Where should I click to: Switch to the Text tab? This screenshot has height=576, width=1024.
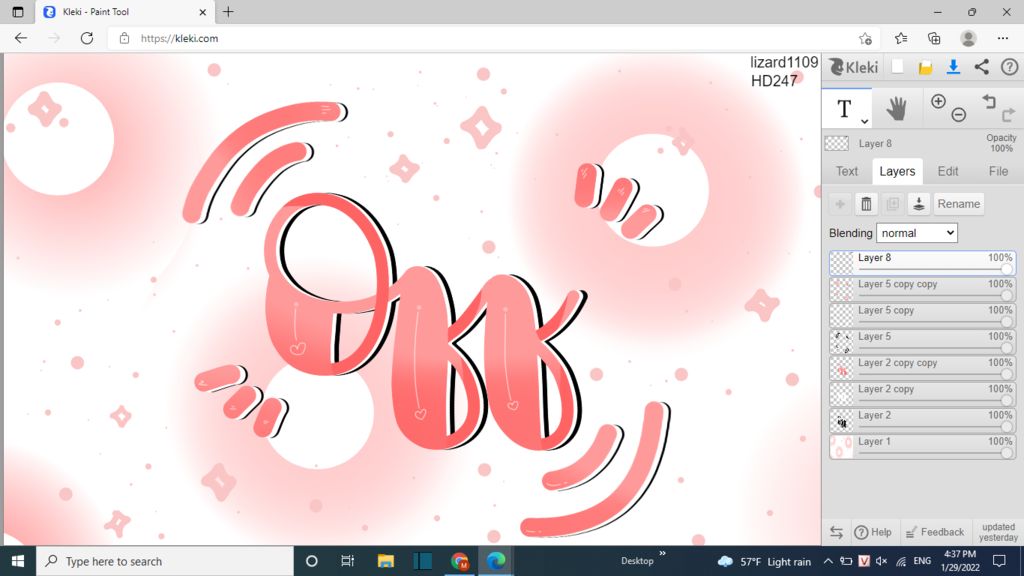coord(847,171)
